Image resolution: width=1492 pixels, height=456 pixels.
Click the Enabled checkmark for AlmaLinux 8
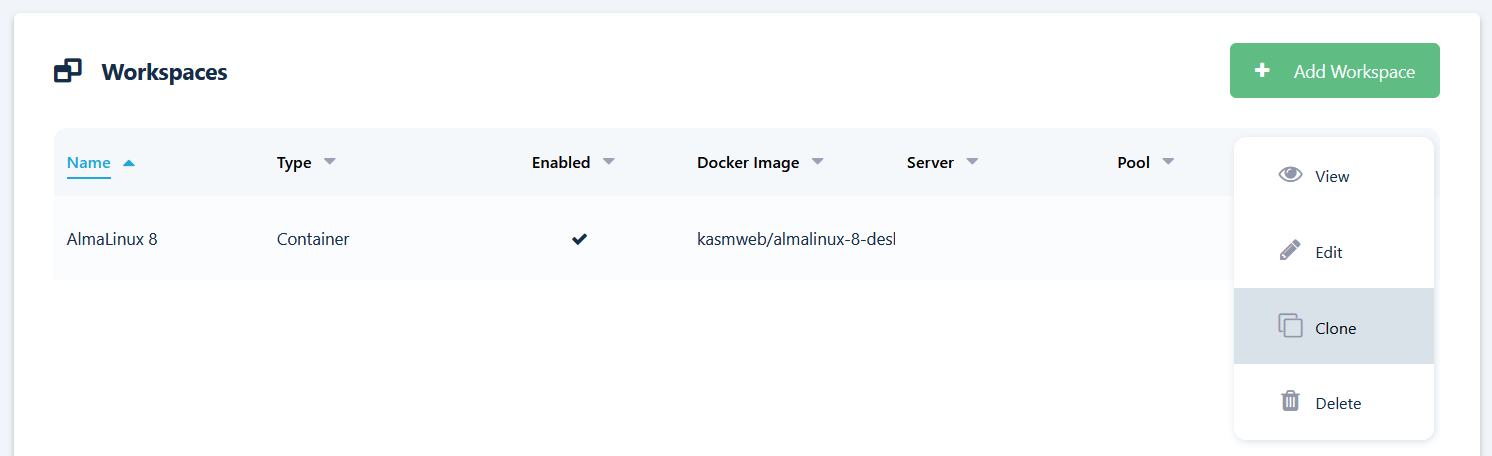click(x=579, y=239)
